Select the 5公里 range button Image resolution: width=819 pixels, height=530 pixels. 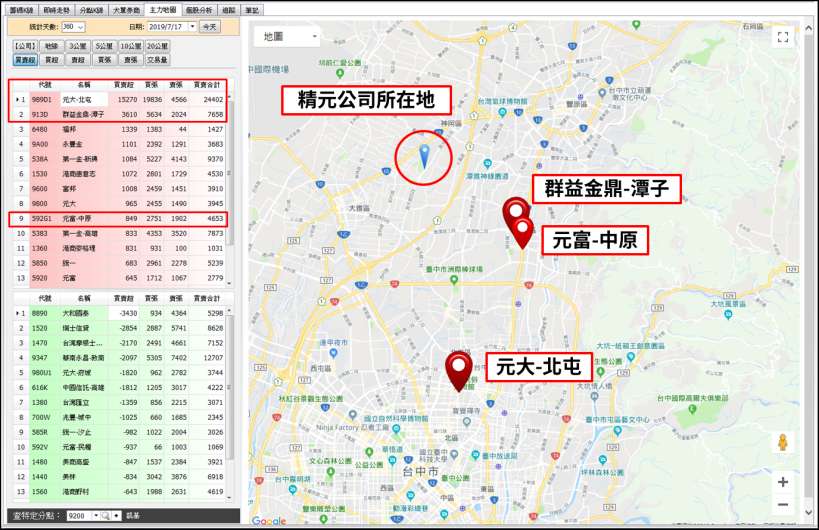pos(104,46)
